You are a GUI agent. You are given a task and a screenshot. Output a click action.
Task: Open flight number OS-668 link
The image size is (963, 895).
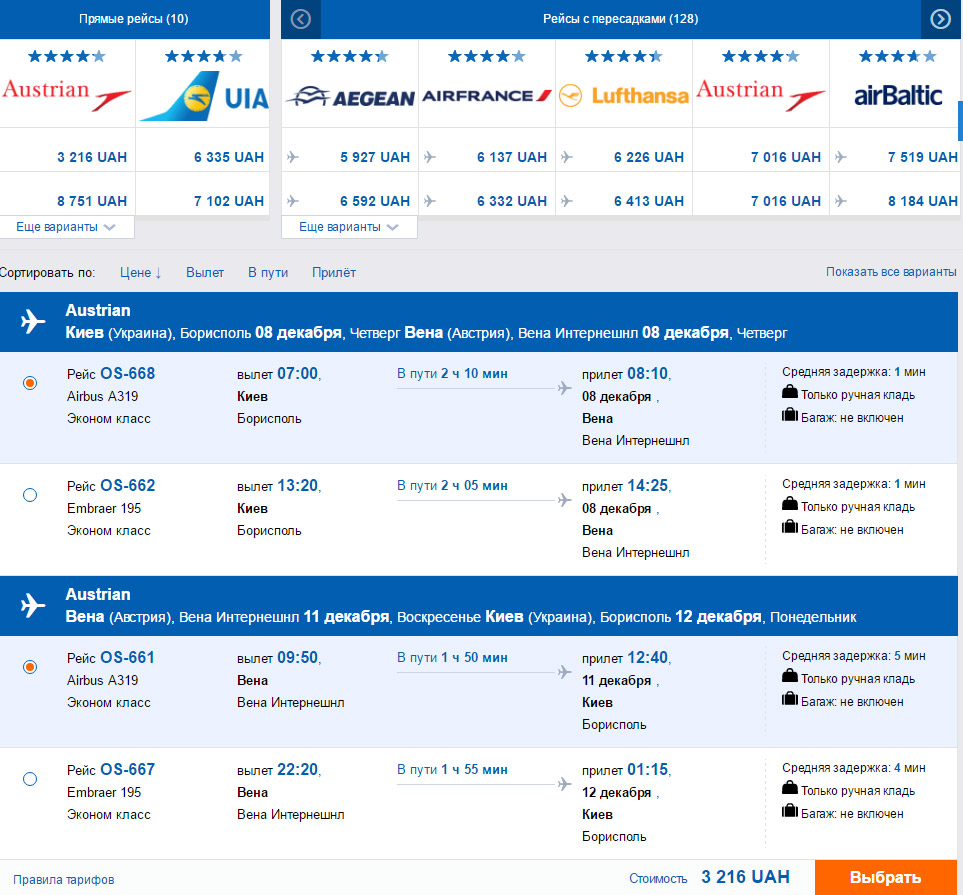[128, 373]
